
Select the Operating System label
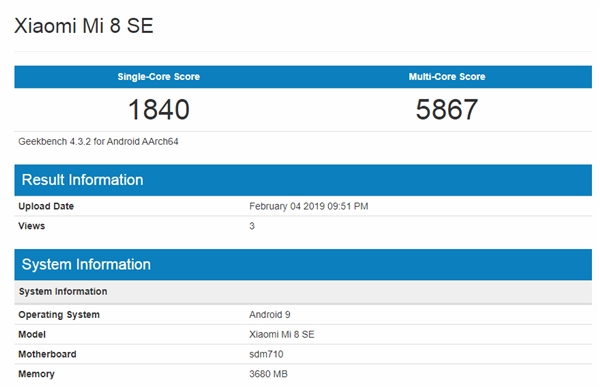tap(59, 315)
